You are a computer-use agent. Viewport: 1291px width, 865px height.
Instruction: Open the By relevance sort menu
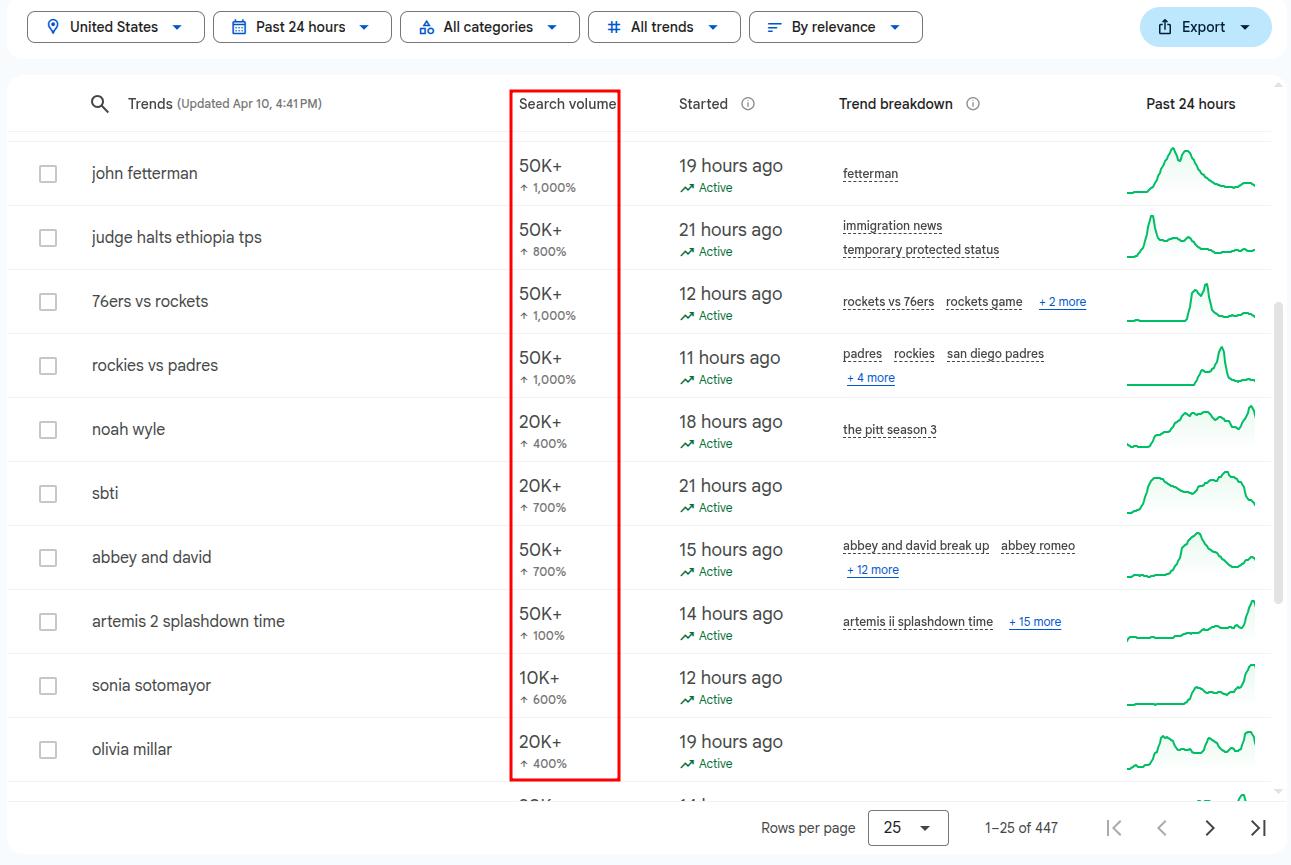(835, 27)
